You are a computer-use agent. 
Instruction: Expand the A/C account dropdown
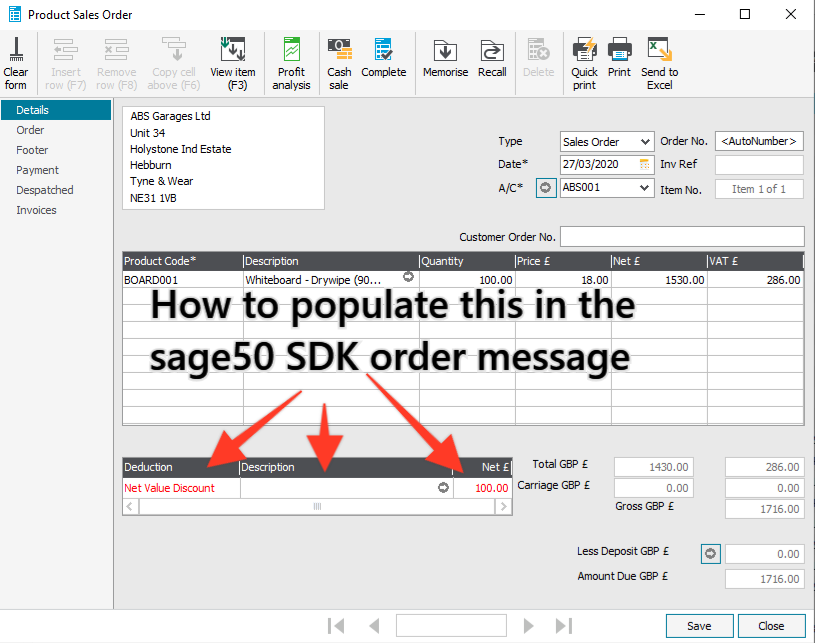point(645,188)
